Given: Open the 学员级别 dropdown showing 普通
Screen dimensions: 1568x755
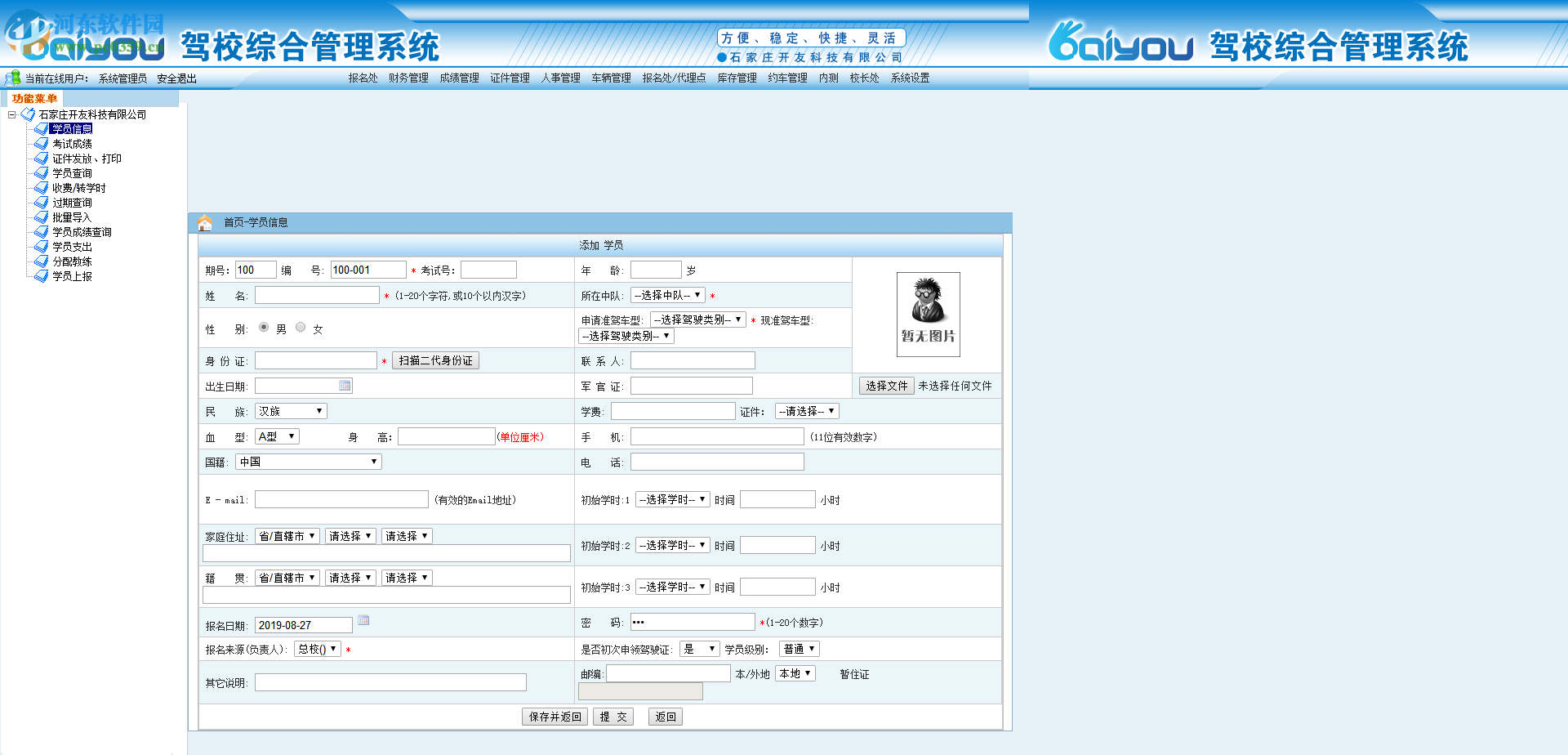Looking at the screenshot, I should (800, 649).
